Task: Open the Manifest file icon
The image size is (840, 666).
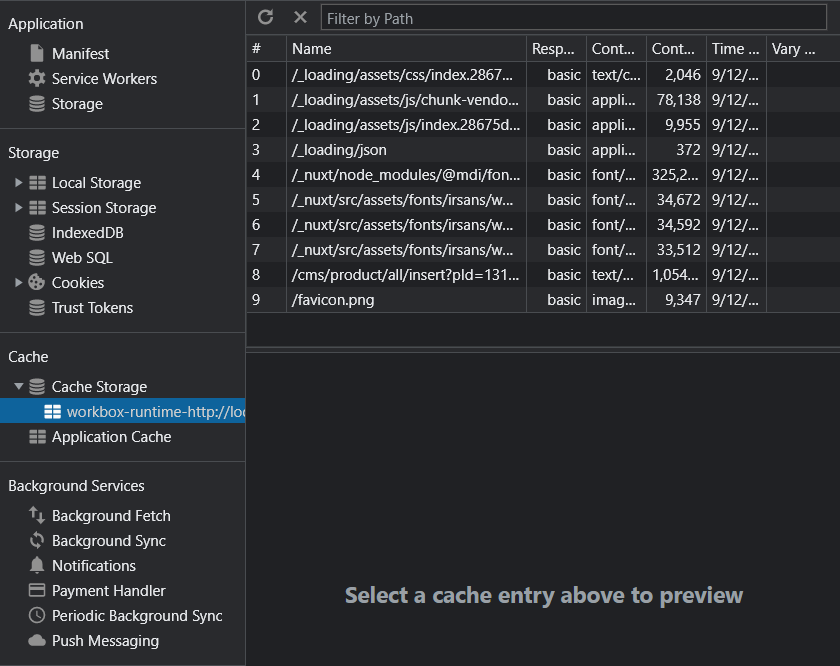Action: pos(37,53)
